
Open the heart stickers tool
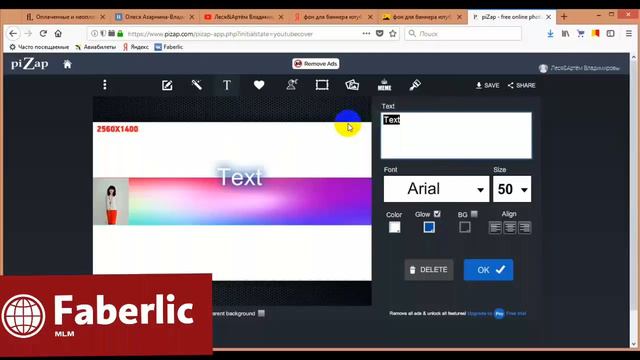pos(259,85)
